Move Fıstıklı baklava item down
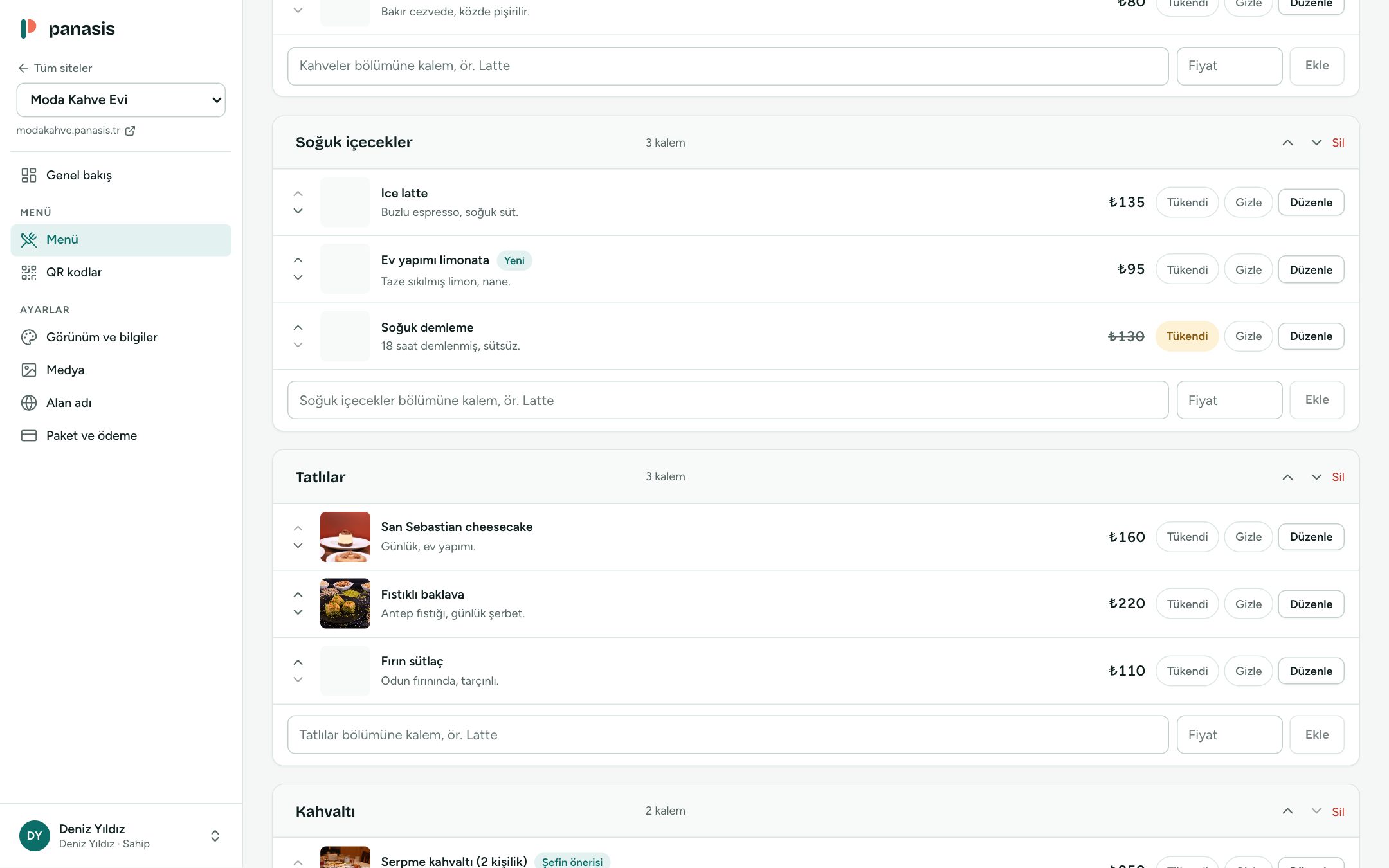Screen dimensions: 1389x868 click(x=298, y=612)
